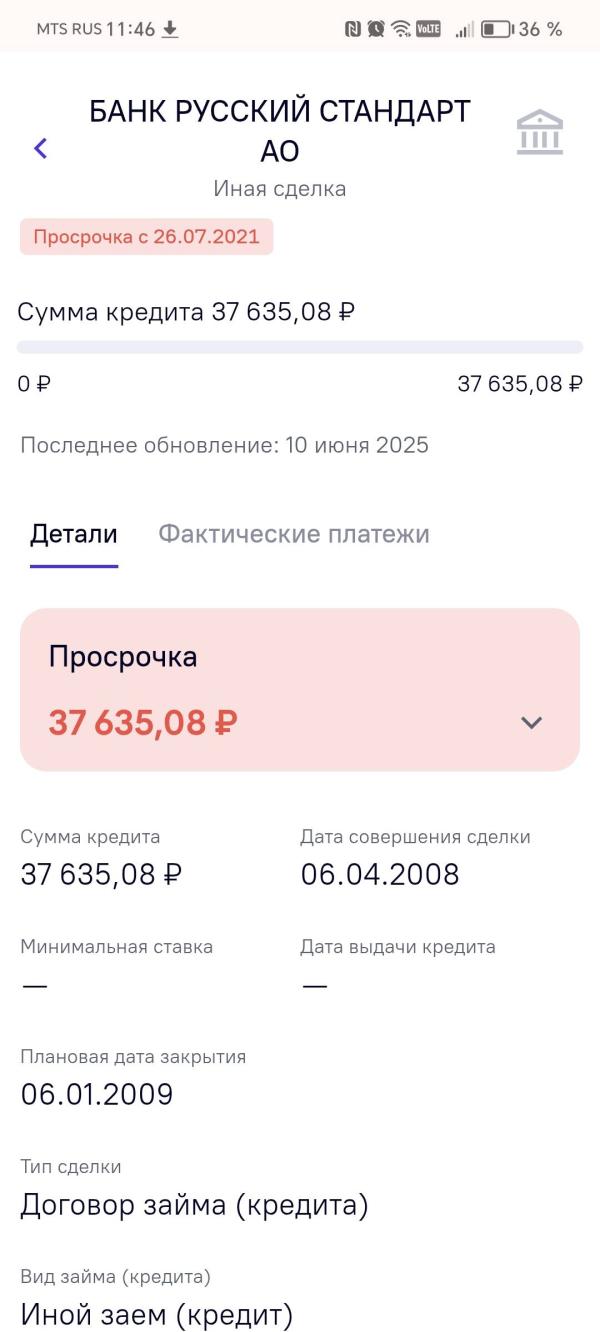Screen dimensions: 600x1332
Task: Tap the Сумма кредита 37 635,08 ₽ heading
Action: 186,312
